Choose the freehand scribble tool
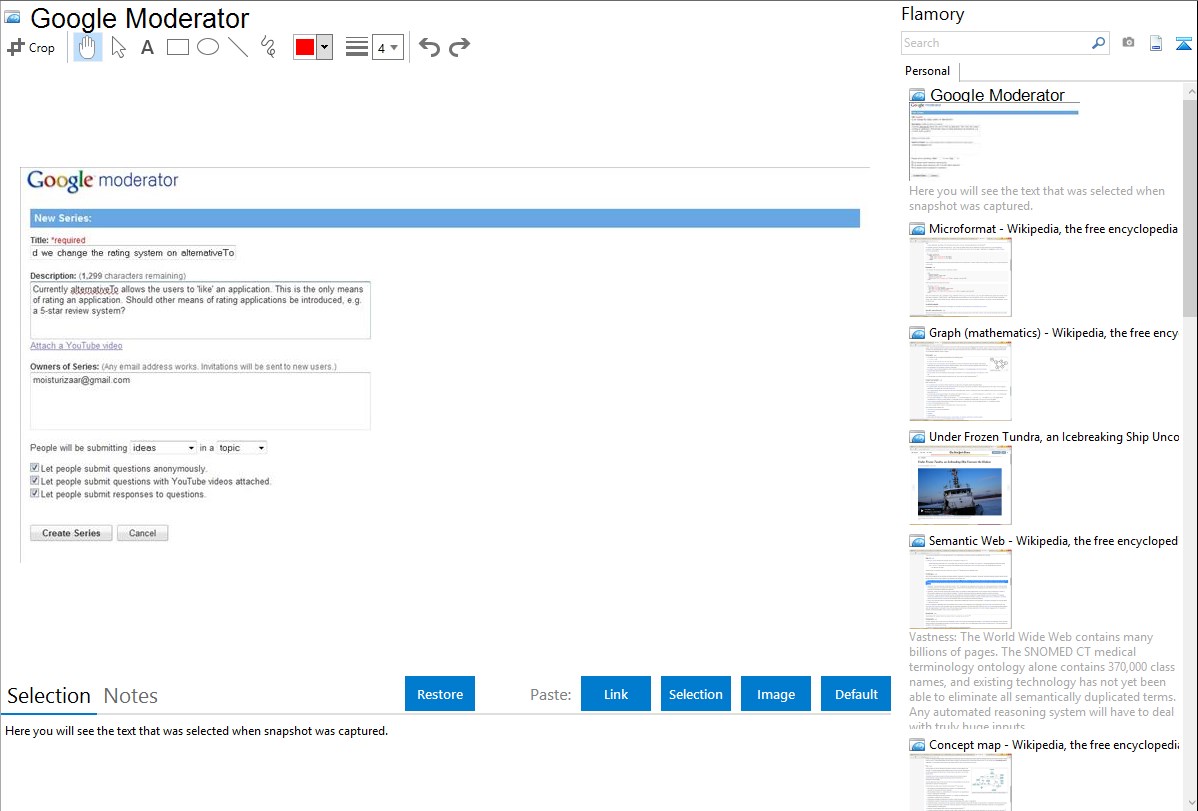Screen dimensions: 1198x811 [268, 47]
